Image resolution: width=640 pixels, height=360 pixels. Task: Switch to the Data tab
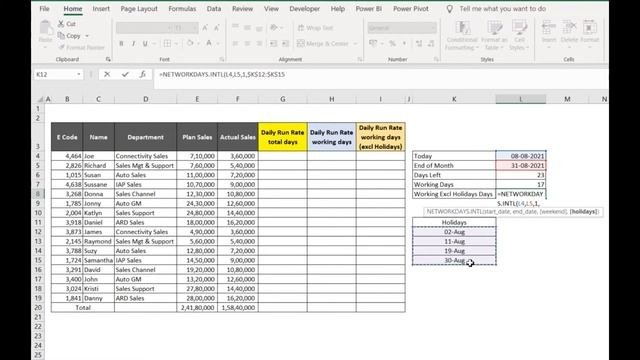pyautogui.click(x=213, y=9)
